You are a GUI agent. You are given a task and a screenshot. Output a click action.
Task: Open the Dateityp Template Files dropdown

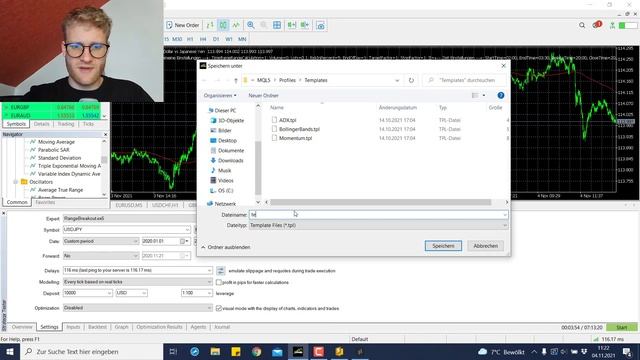coord(378,225)
